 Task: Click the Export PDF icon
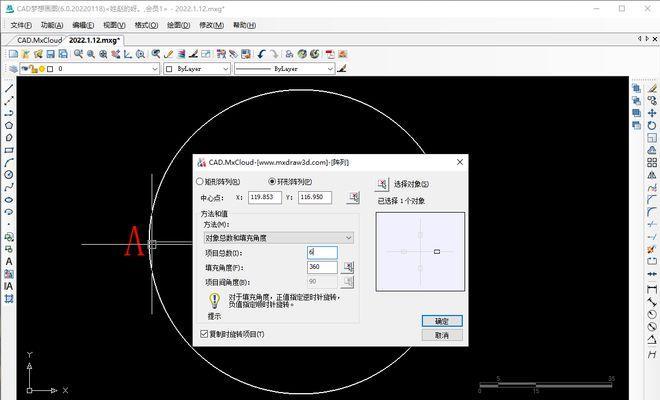330,54
